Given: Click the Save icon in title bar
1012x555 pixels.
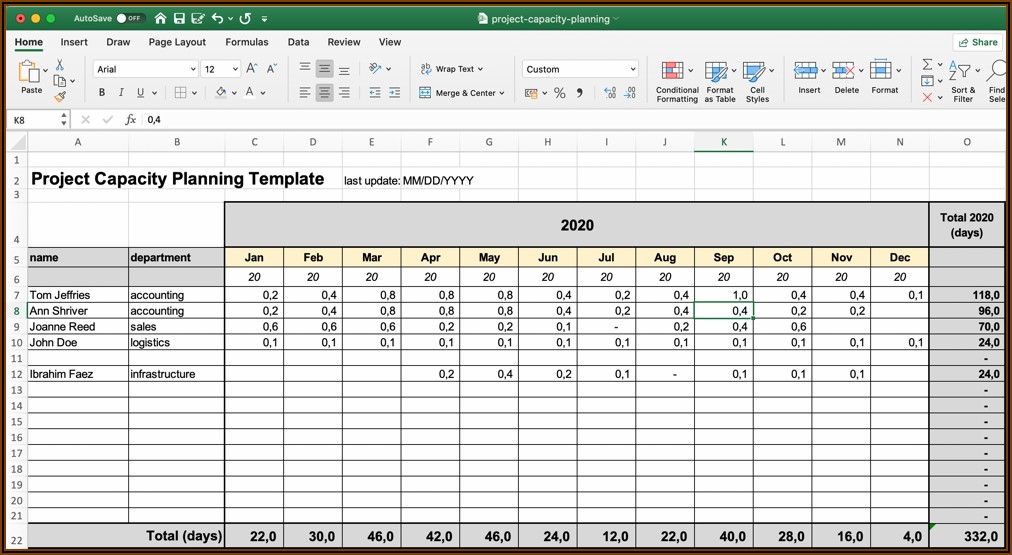Looking at the screenshot, I should pyautogui.click(x=178, y=18).
